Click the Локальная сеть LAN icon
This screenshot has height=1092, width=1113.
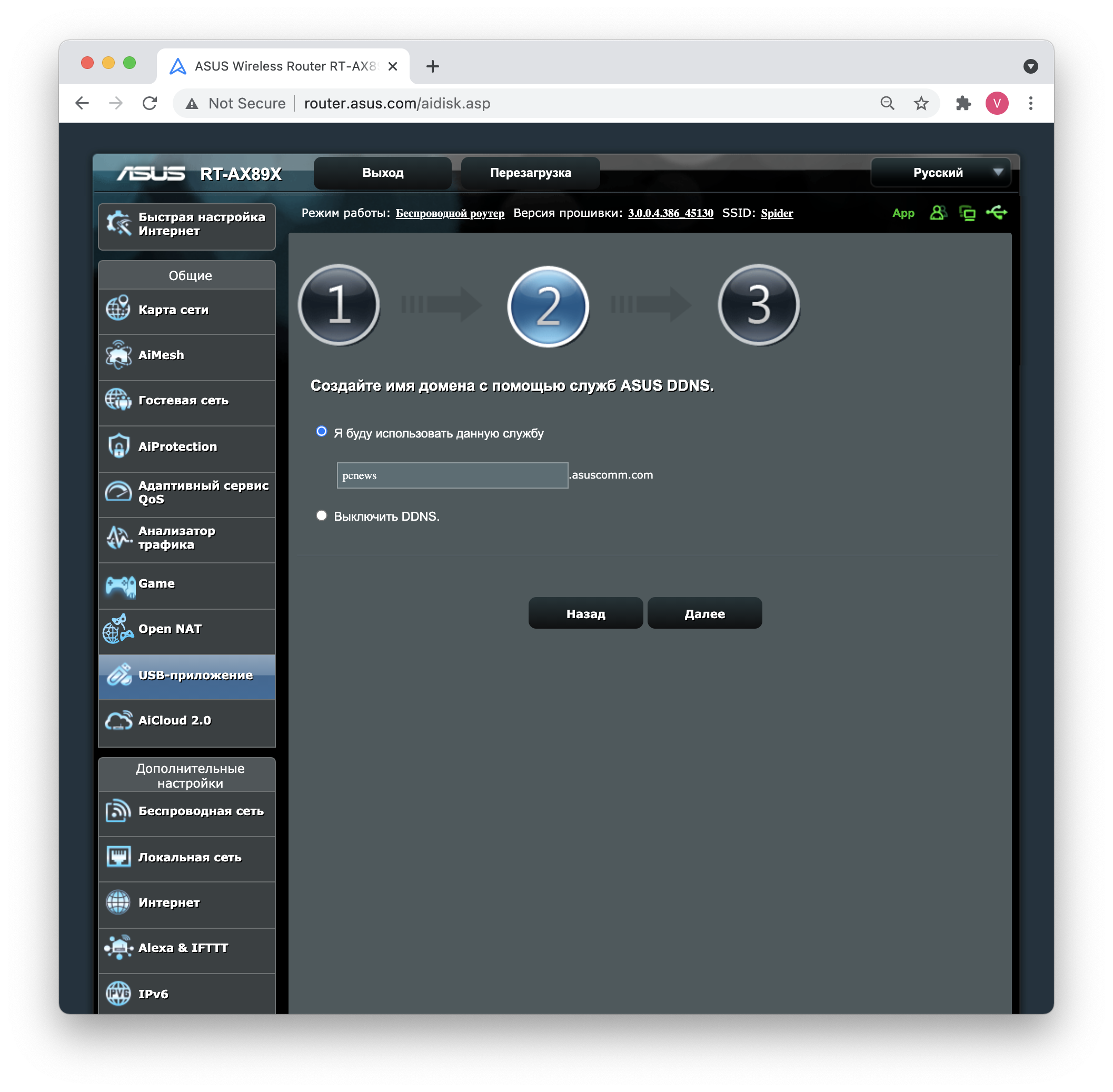click(118, 856)
